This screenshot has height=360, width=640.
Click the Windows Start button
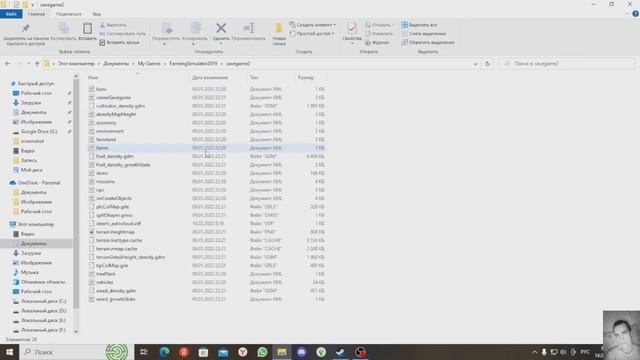(x=9, y=352)
